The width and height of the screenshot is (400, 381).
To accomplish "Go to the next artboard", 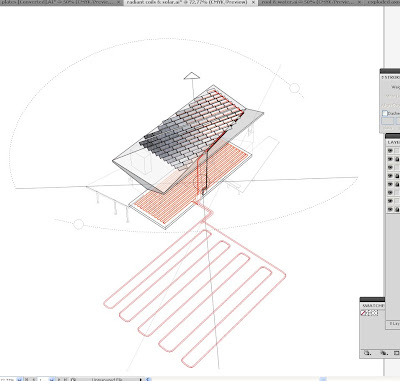I will 60,379.
